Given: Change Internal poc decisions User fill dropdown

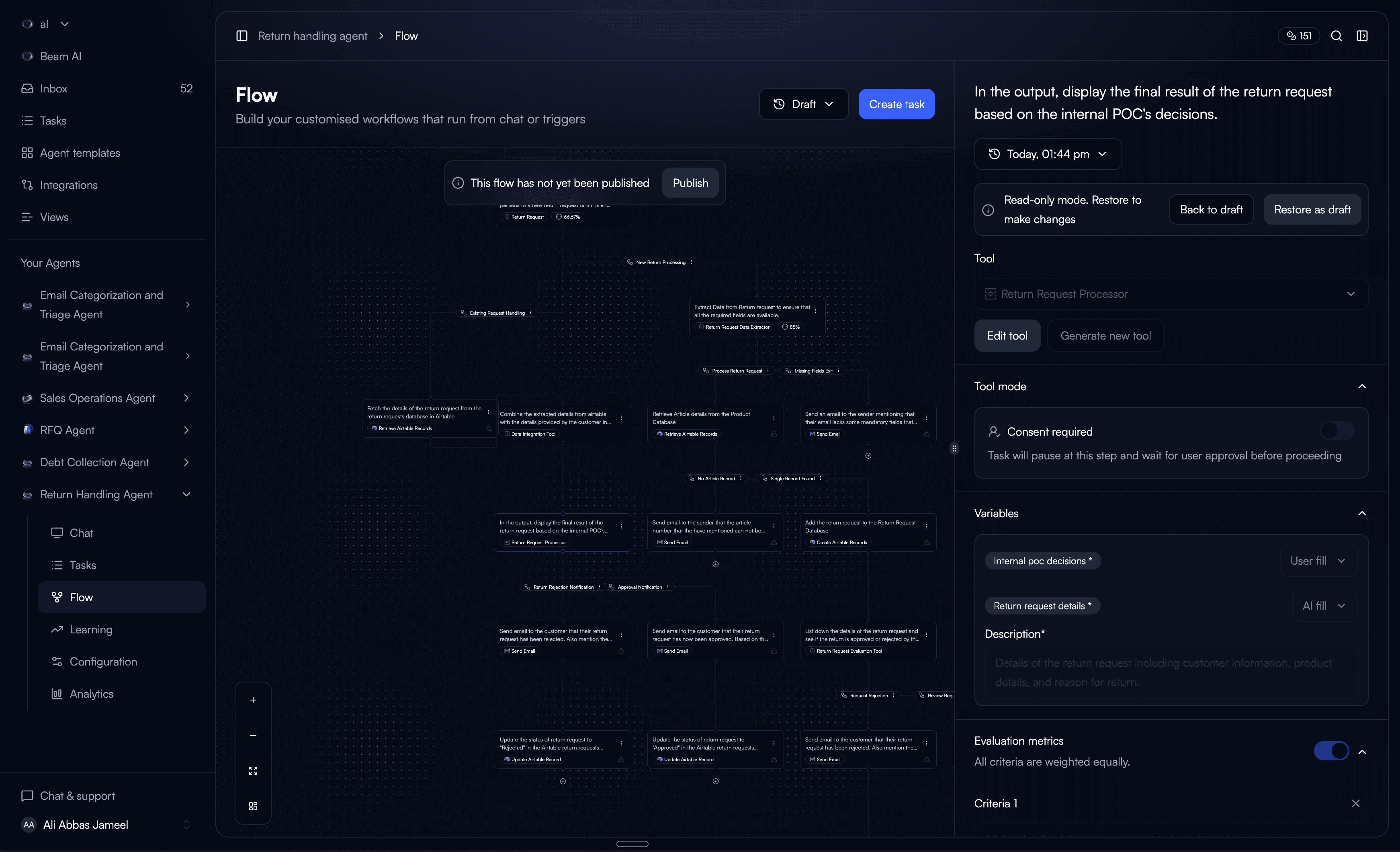Looking at the screenshot, I should pyautogui.click(x=1318, y=561).
